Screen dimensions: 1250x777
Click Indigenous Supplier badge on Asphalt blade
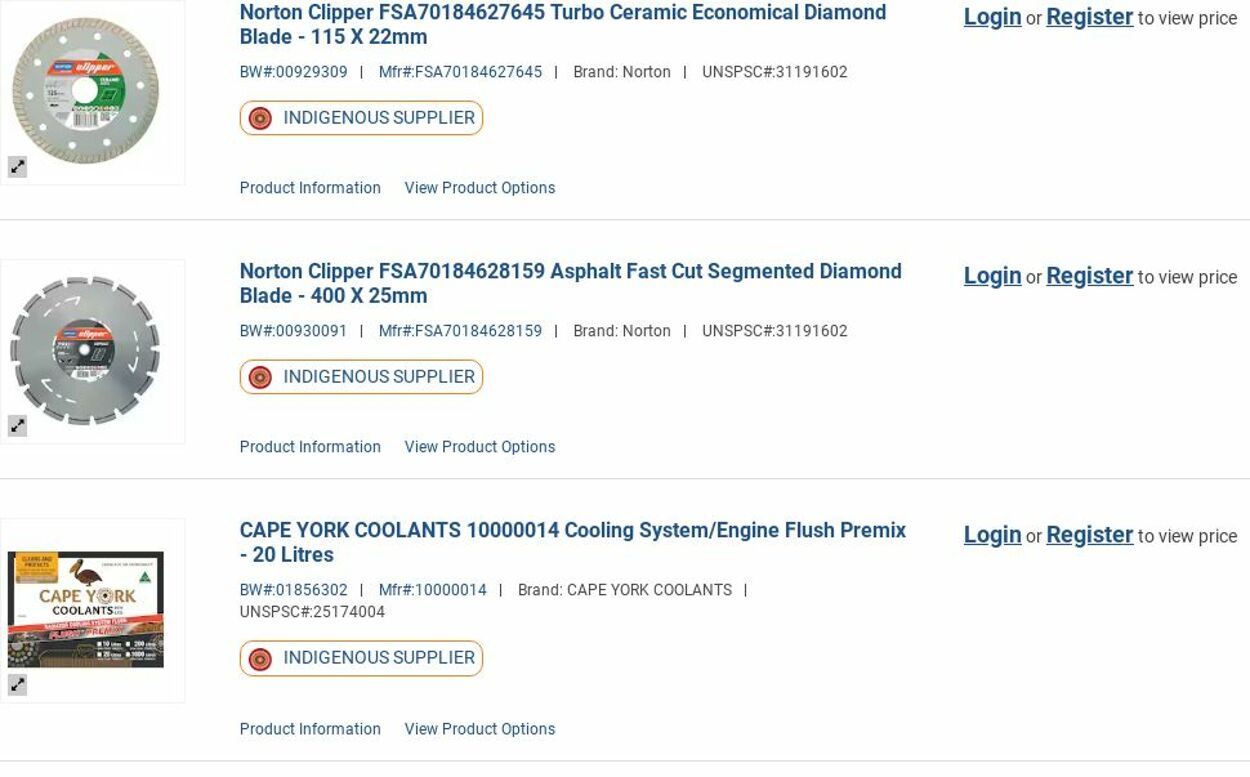point(361,377)
